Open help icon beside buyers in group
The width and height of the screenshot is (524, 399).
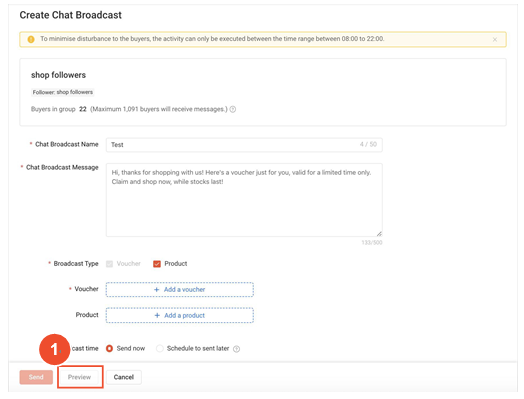[x=233, y=109]
